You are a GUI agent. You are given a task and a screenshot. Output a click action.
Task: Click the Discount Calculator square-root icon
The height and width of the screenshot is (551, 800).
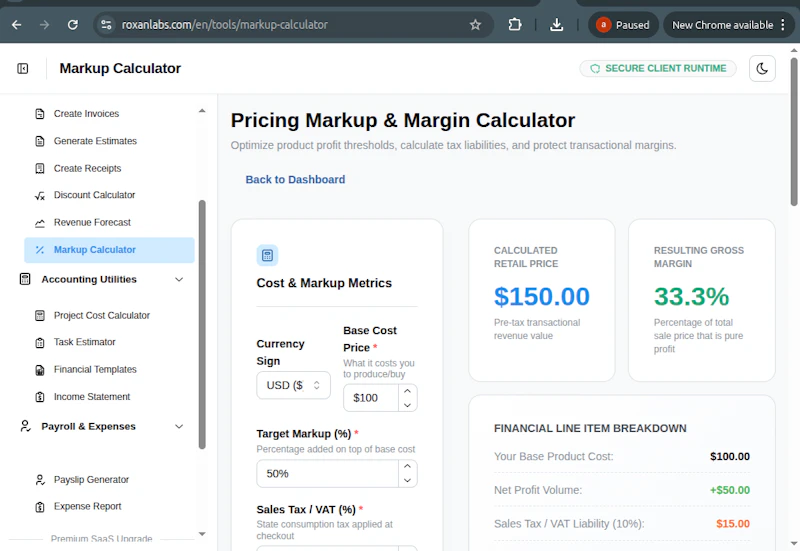click(40, 195)
